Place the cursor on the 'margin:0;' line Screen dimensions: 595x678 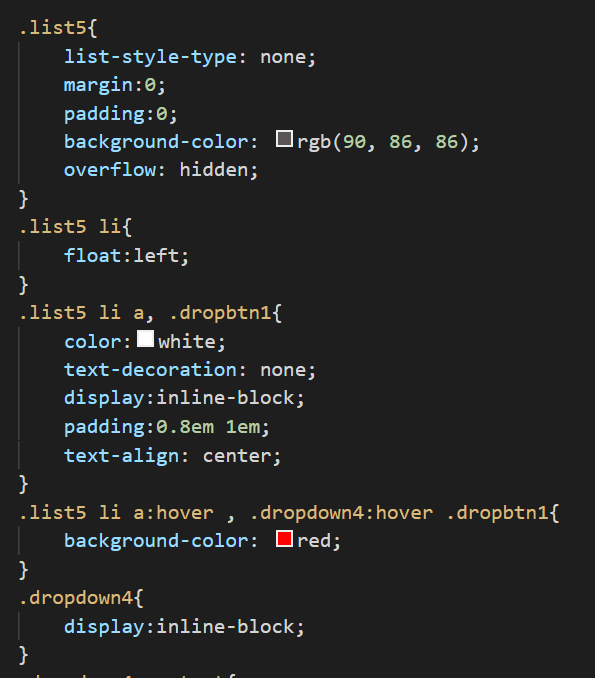point(115,85)
